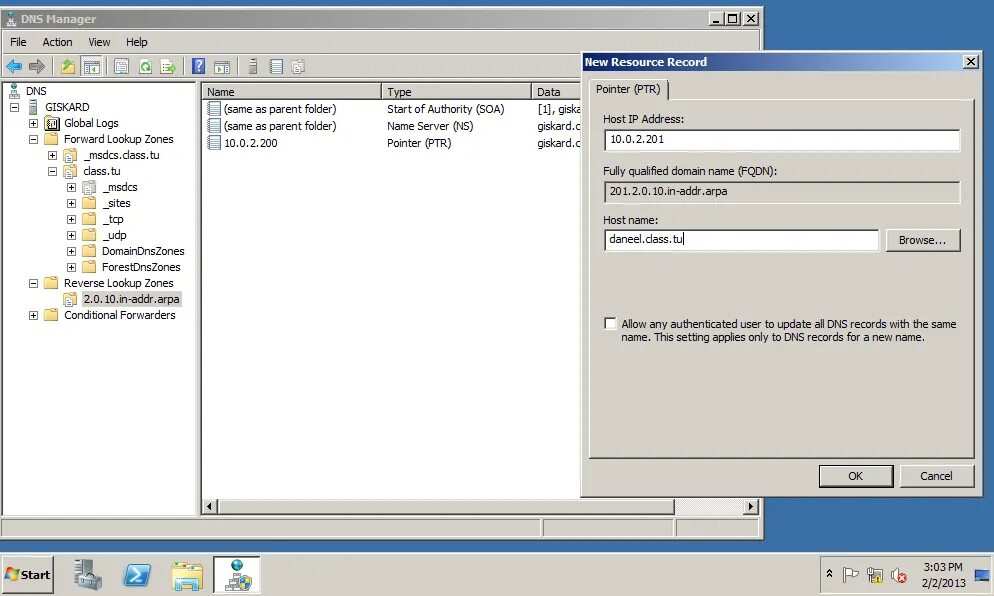Collapse the Reverse Lookup Zones node

[34, 283]
